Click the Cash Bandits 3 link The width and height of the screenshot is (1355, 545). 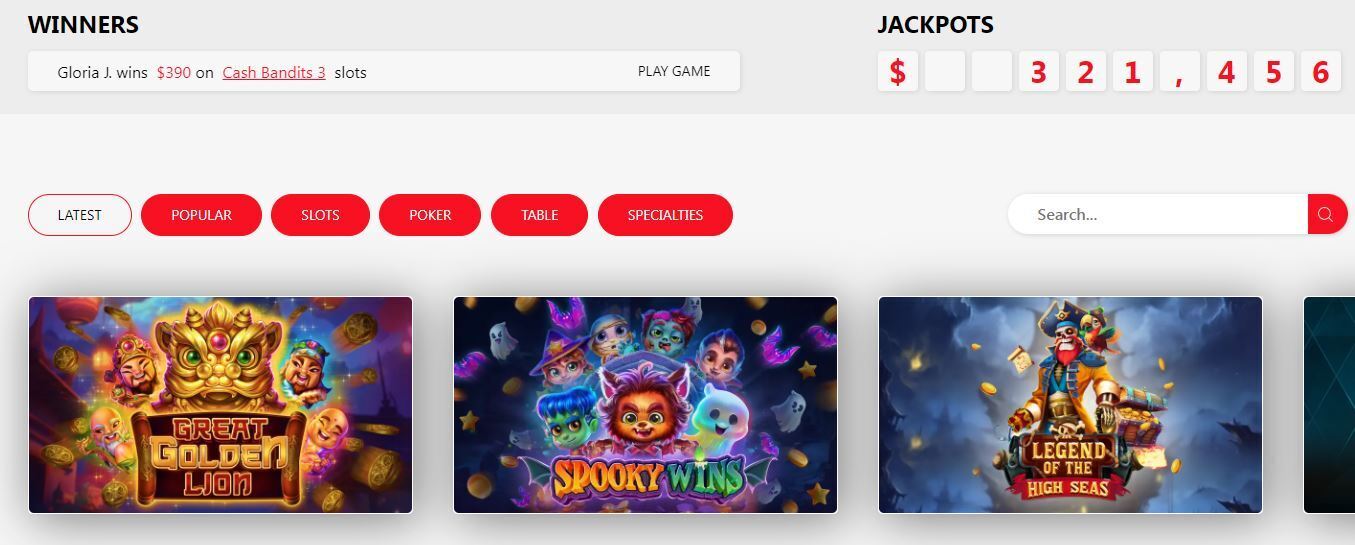pos(274,72)
